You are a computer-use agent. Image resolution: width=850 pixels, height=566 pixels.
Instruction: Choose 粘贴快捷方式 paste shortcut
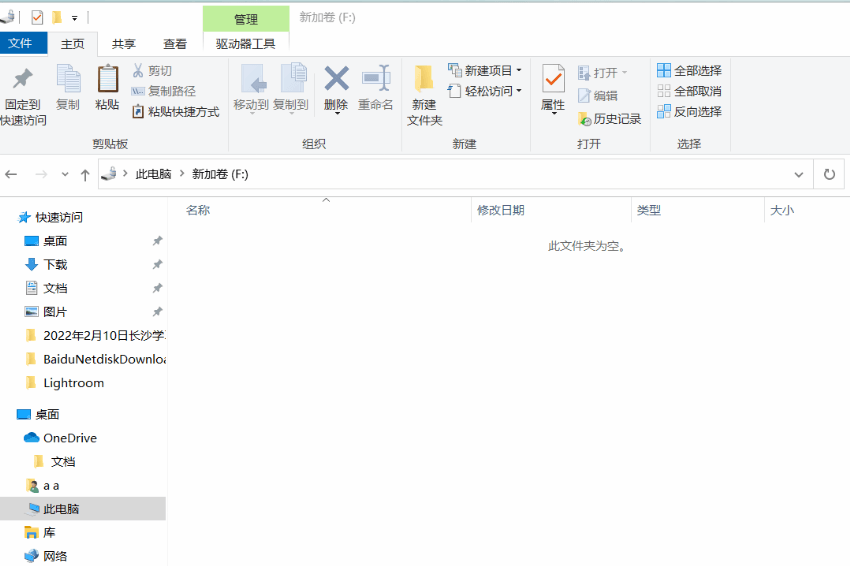(176, 112)
